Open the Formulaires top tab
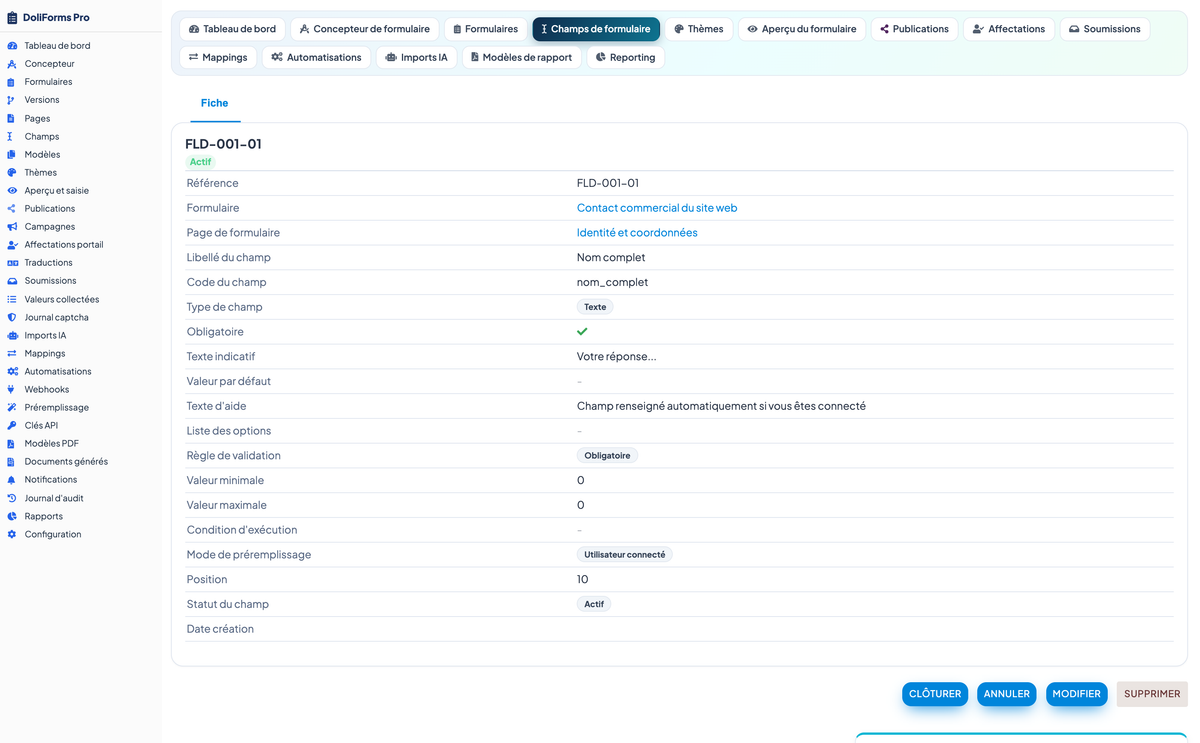Image resolution: width=1200 pixels, height=743 pixels. coord(485,29)
